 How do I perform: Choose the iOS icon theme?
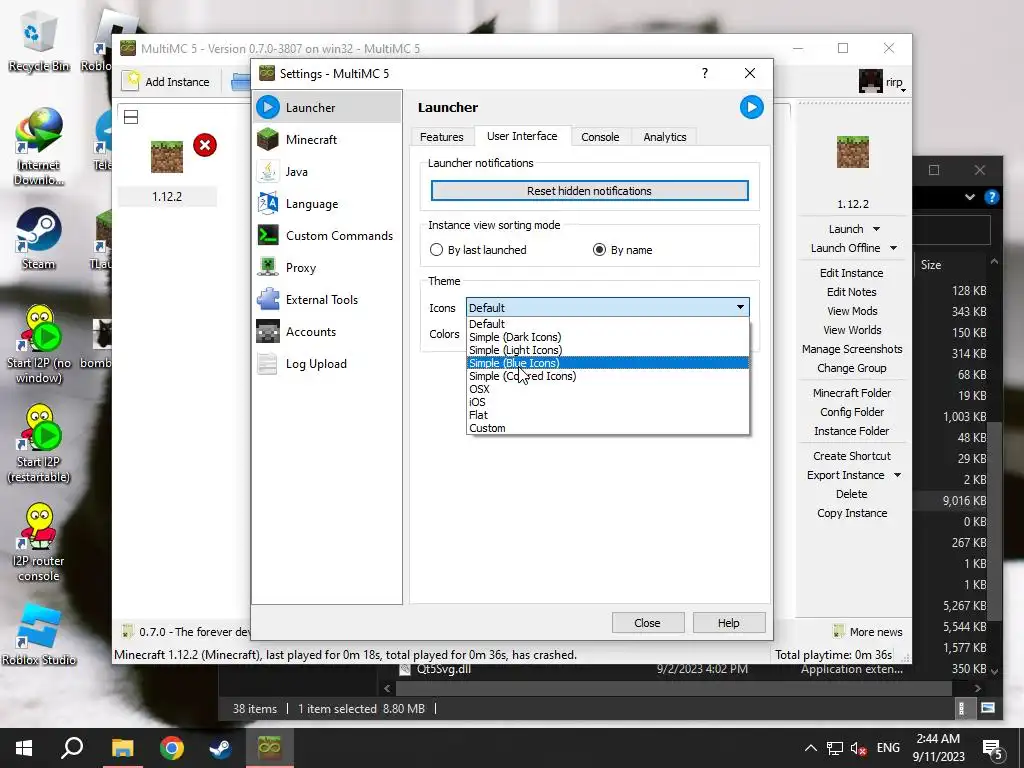608,402
